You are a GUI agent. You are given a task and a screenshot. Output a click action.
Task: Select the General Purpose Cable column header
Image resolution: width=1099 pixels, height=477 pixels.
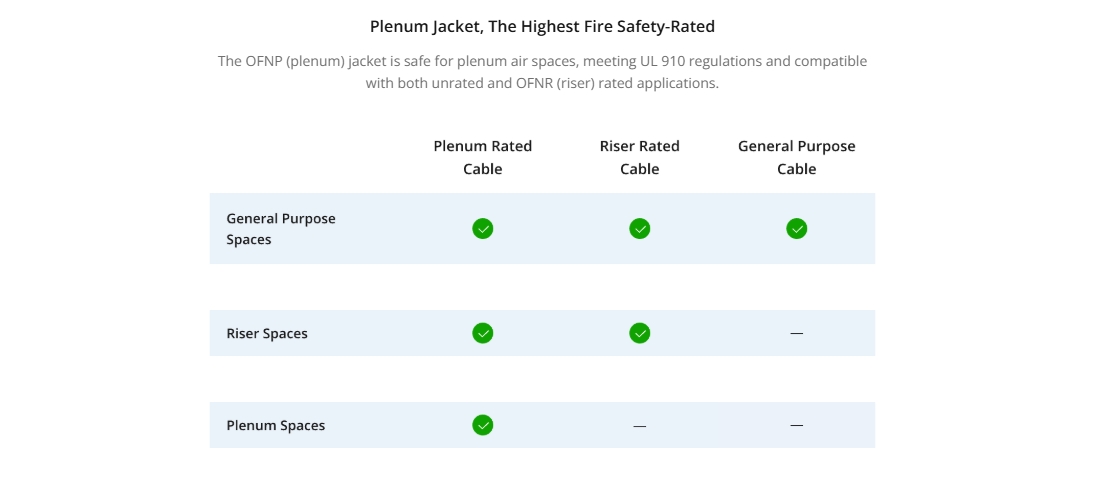tap(796, 158)
